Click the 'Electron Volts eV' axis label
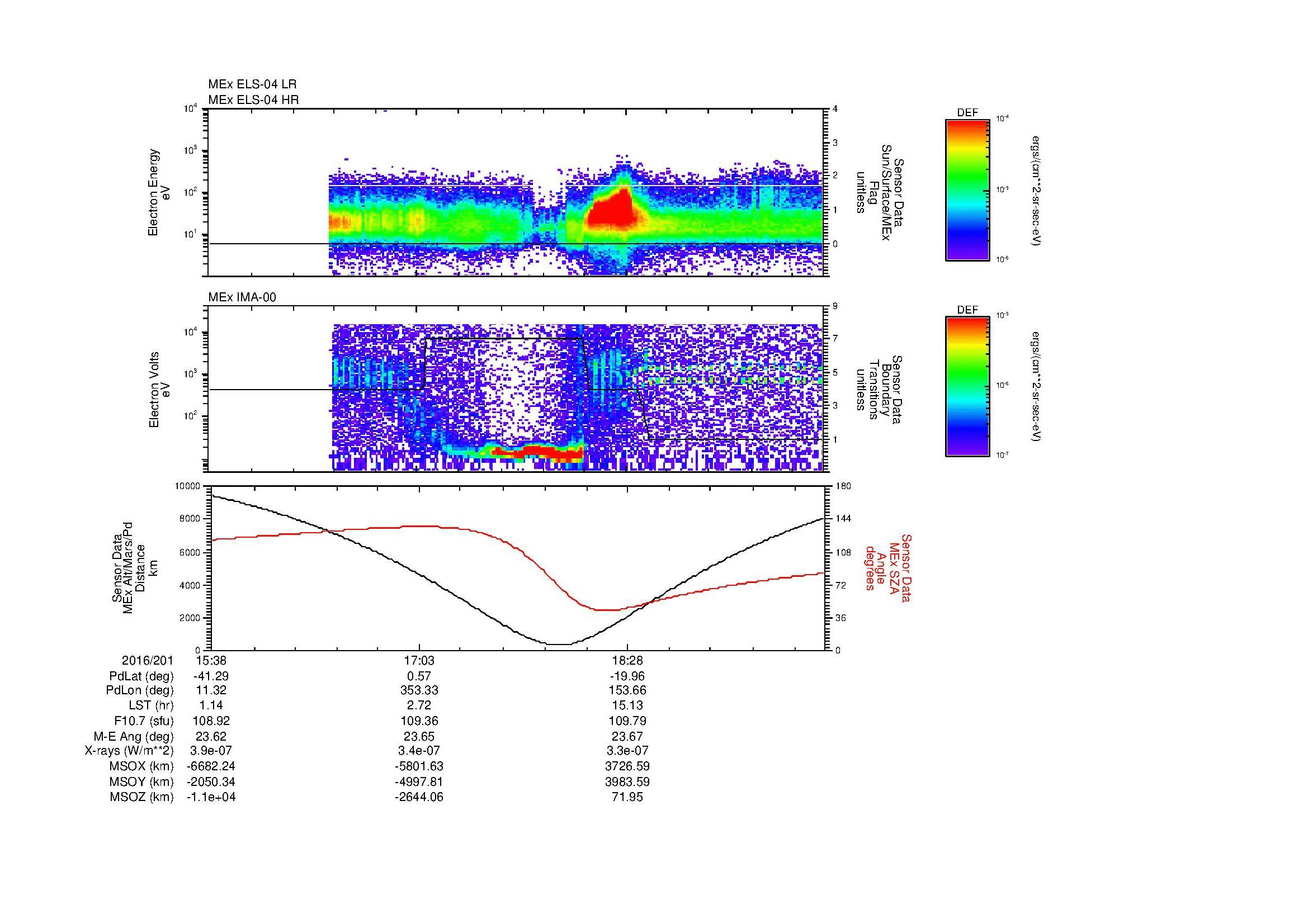This screenshot has width=1308, height=924. point(159,390)
